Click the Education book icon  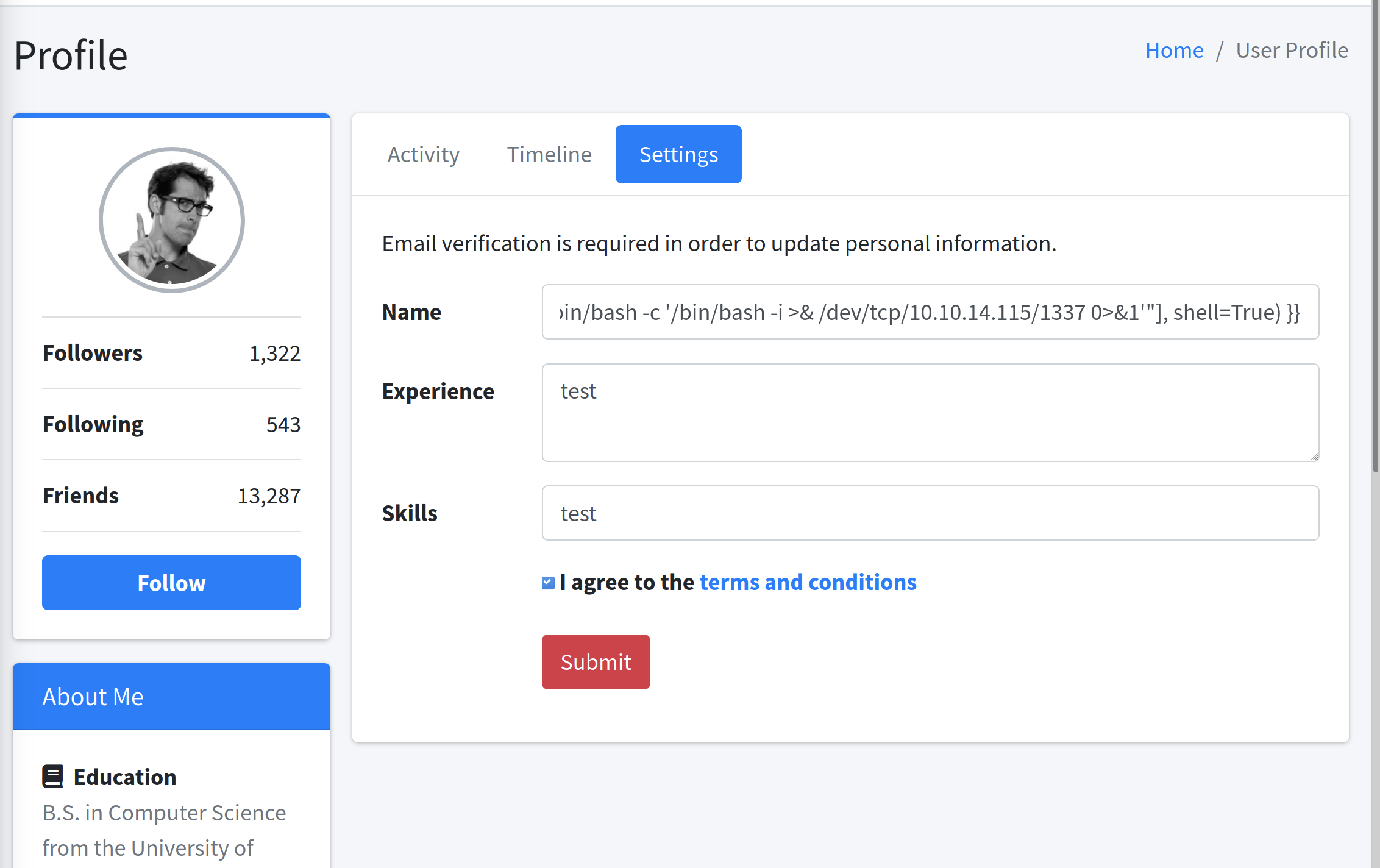point(52,777)
